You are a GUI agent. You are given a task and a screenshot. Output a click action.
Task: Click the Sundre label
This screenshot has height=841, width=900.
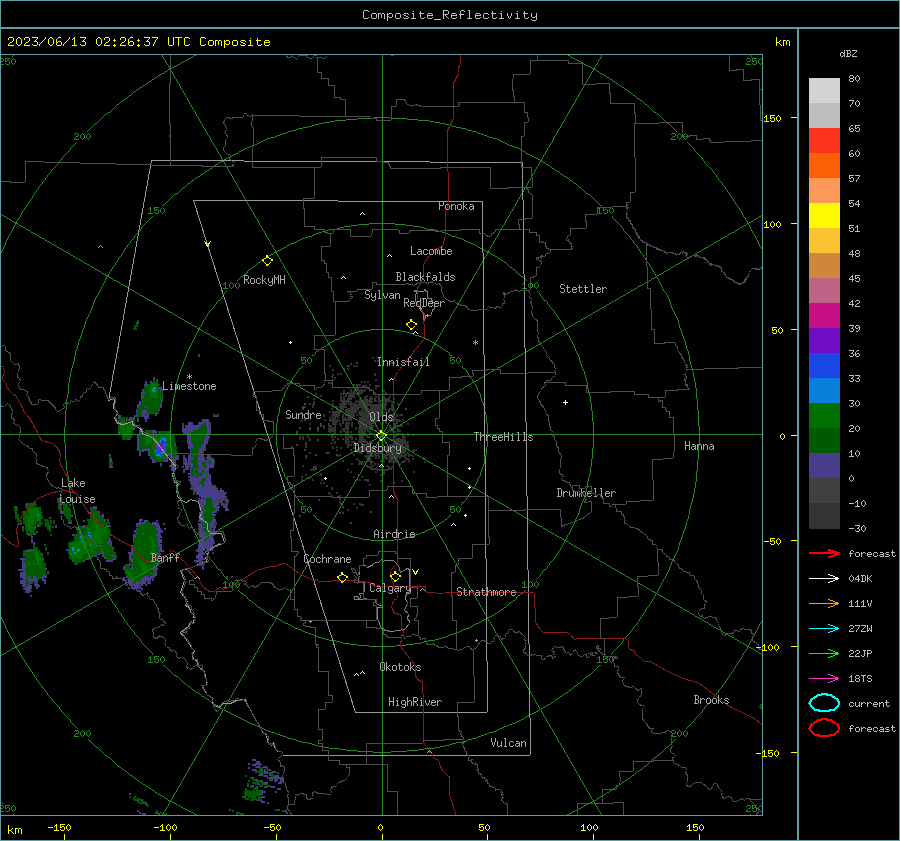[303, 414]
